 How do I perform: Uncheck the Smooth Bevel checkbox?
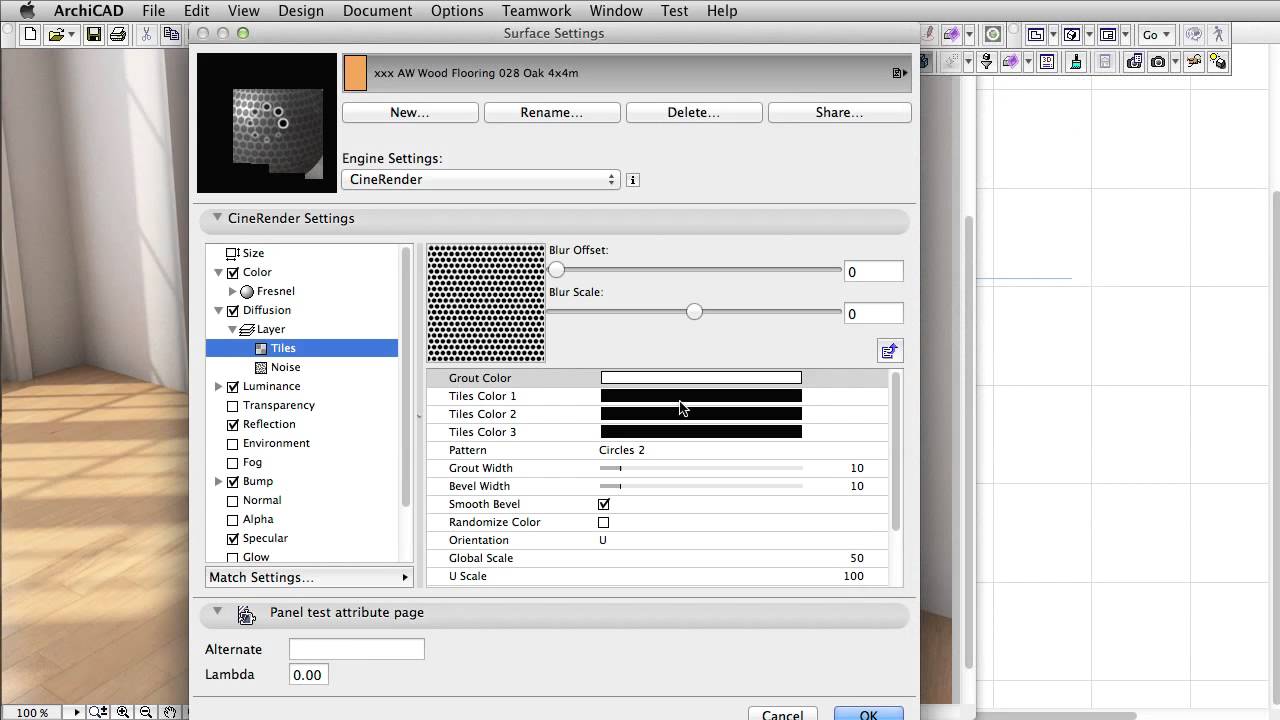[603, 504]
